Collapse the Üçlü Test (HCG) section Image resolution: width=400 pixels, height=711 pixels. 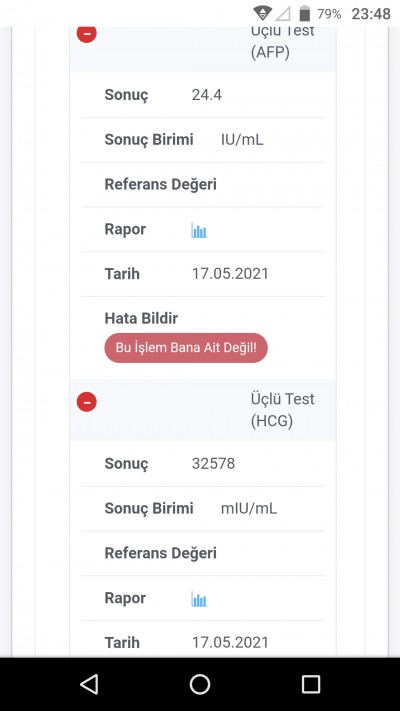click(87, 402)
